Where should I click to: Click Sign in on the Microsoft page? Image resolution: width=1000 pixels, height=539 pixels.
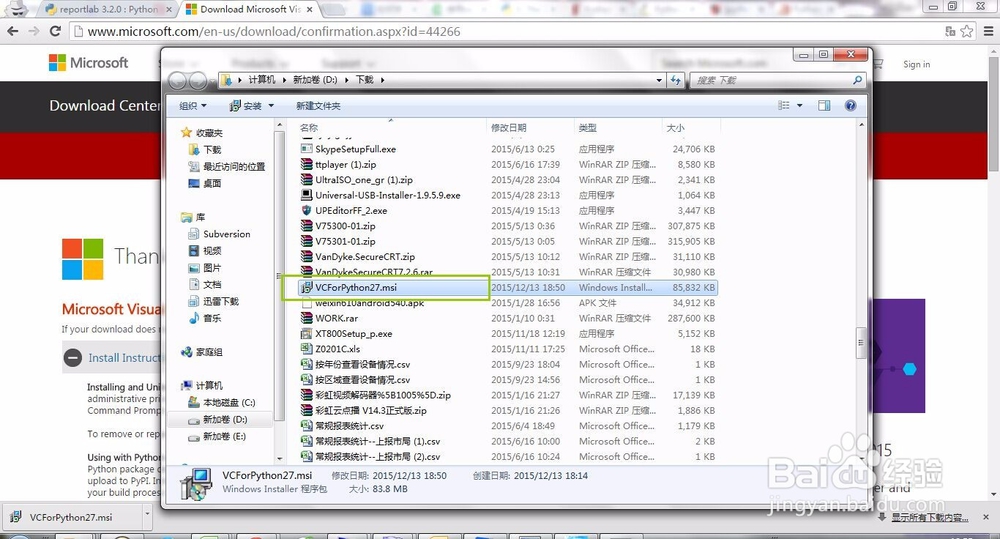coord(916,64)
